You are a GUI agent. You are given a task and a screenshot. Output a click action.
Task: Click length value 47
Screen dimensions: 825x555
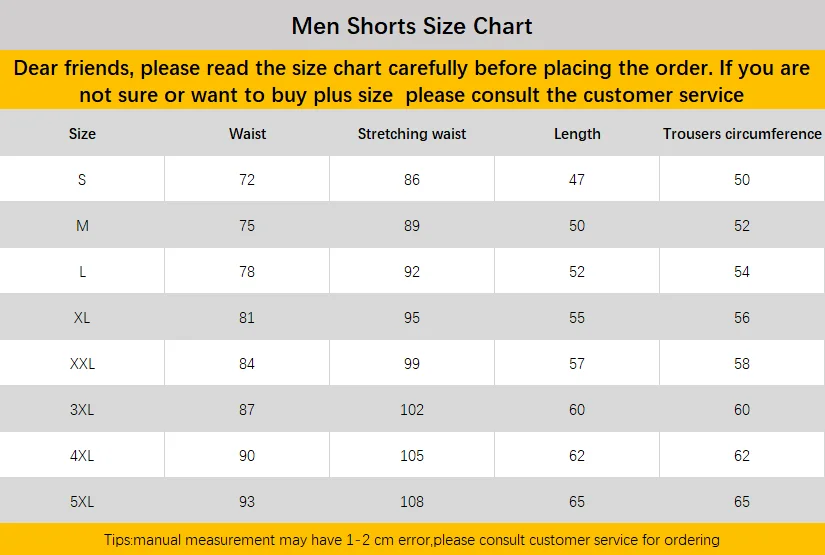pyautogui.click(x=577, y=179)
